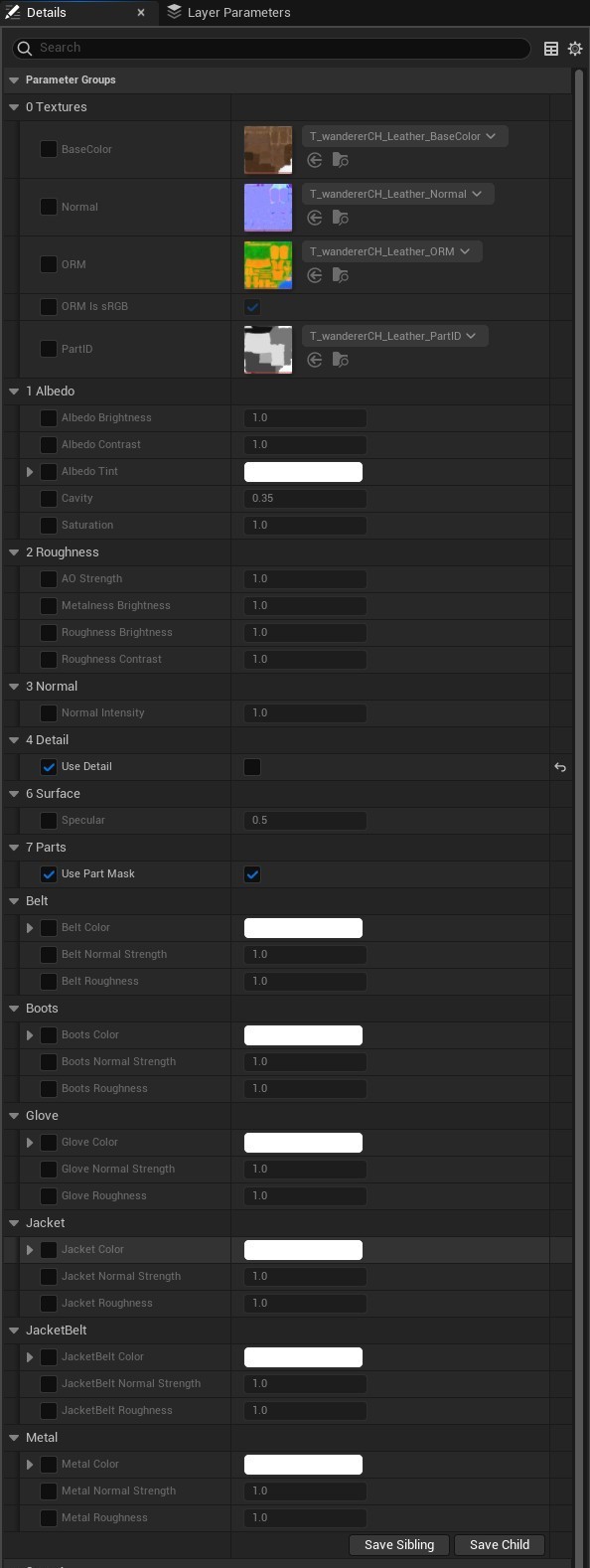Toggle ORM Is sRGB value checkbox
Screen dimensions: 590x1568
(252, 307)
